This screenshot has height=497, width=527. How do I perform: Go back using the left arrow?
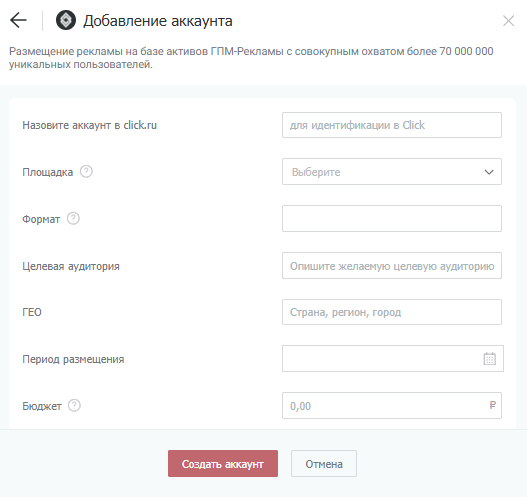click(18, 20)
